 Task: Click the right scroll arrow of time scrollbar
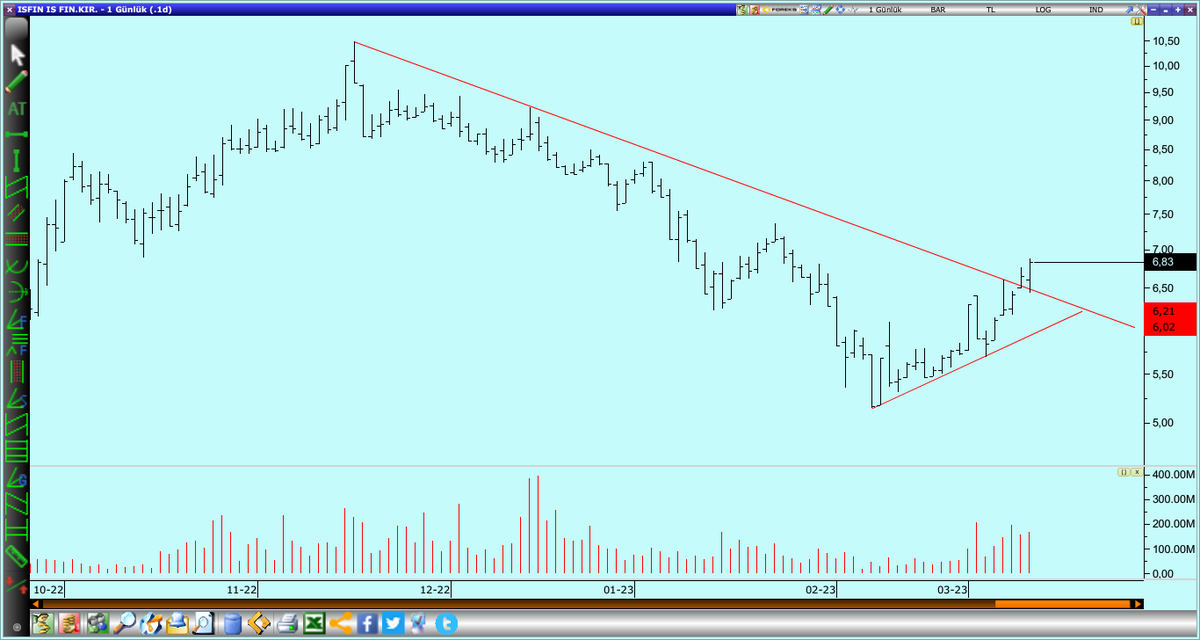(x=1137, y=604)
